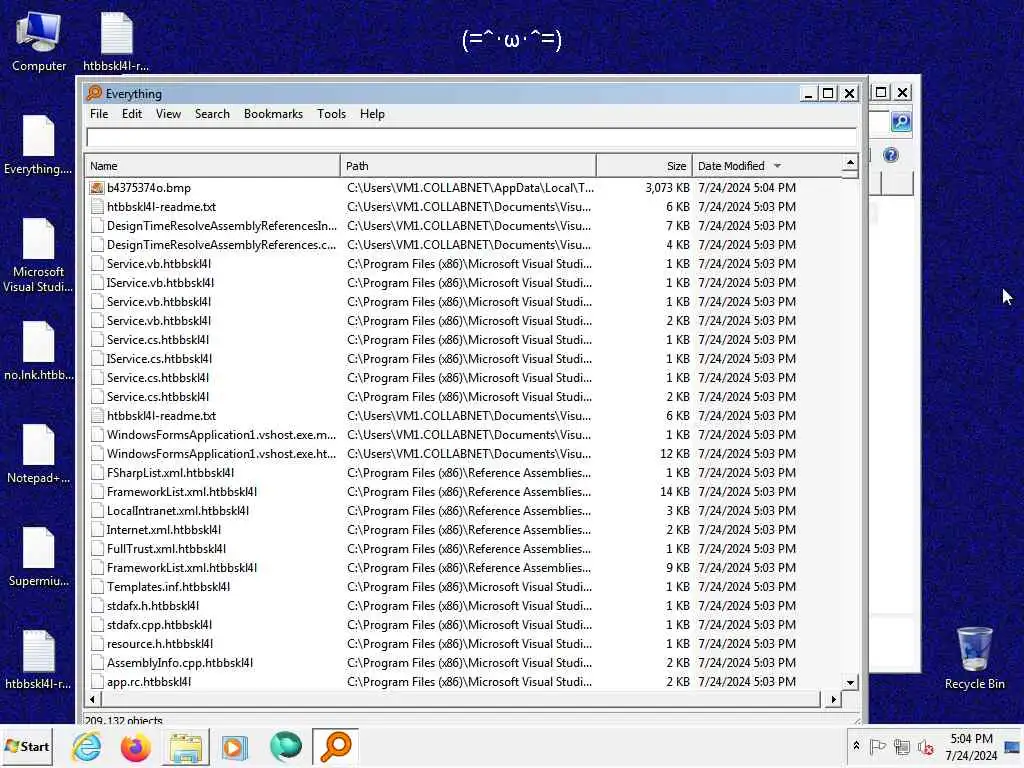Select Templates.inf.htbbskl4l row
Image resolution: width=1024 pixels, height=768 pixels.
tap(464, 587)
